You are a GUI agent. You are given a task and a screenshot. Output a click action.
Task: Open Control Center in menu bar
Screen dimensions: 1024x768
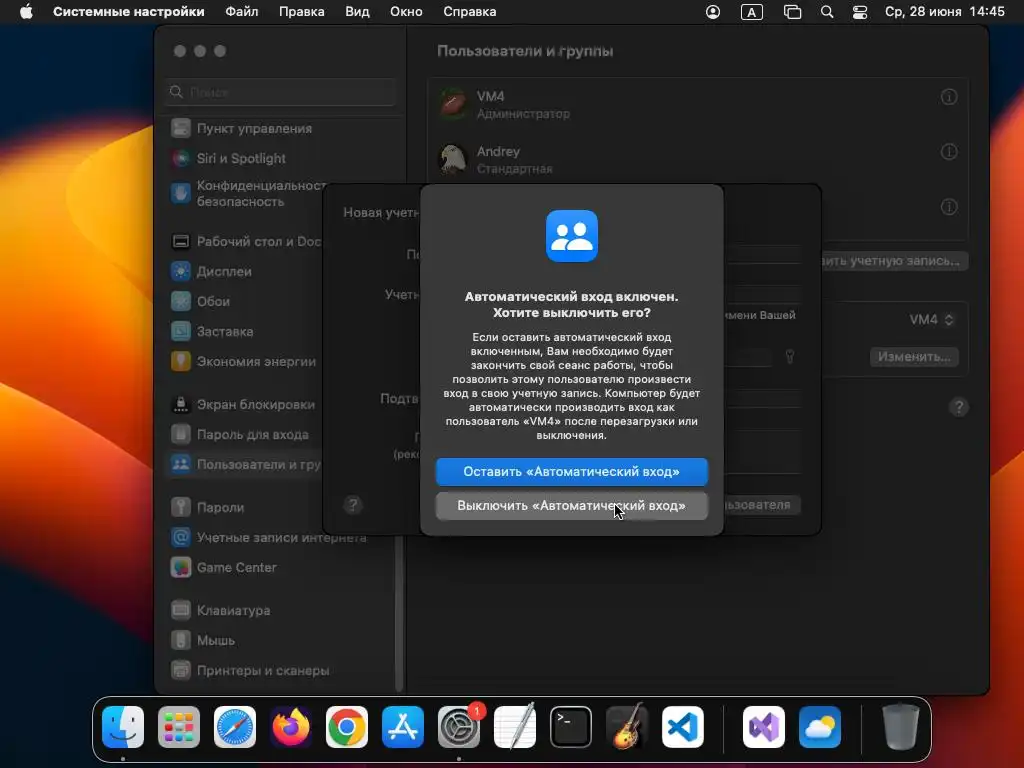click(x=860, y=12)
